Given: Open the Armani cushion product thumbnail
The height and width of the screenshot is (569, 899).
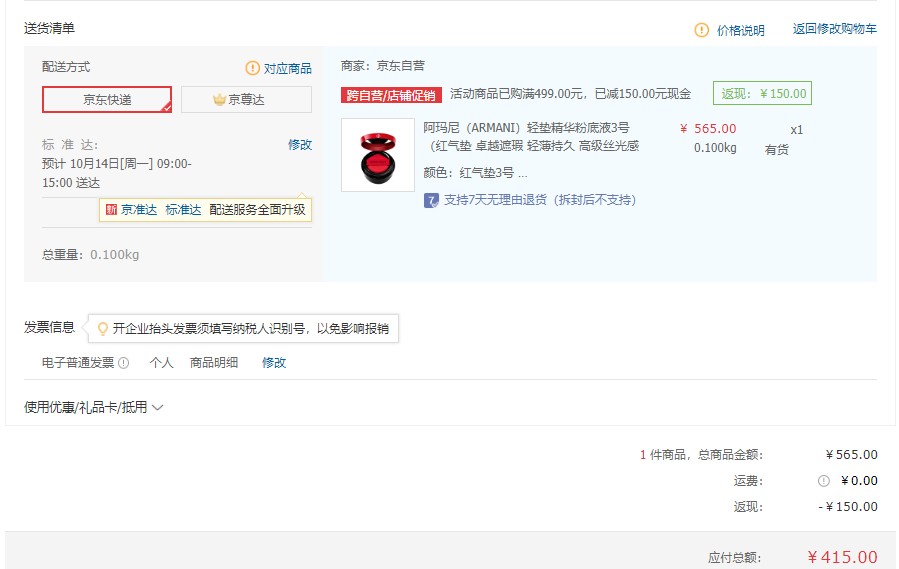Looking at the screenshot, I should (x=378, y=155).
